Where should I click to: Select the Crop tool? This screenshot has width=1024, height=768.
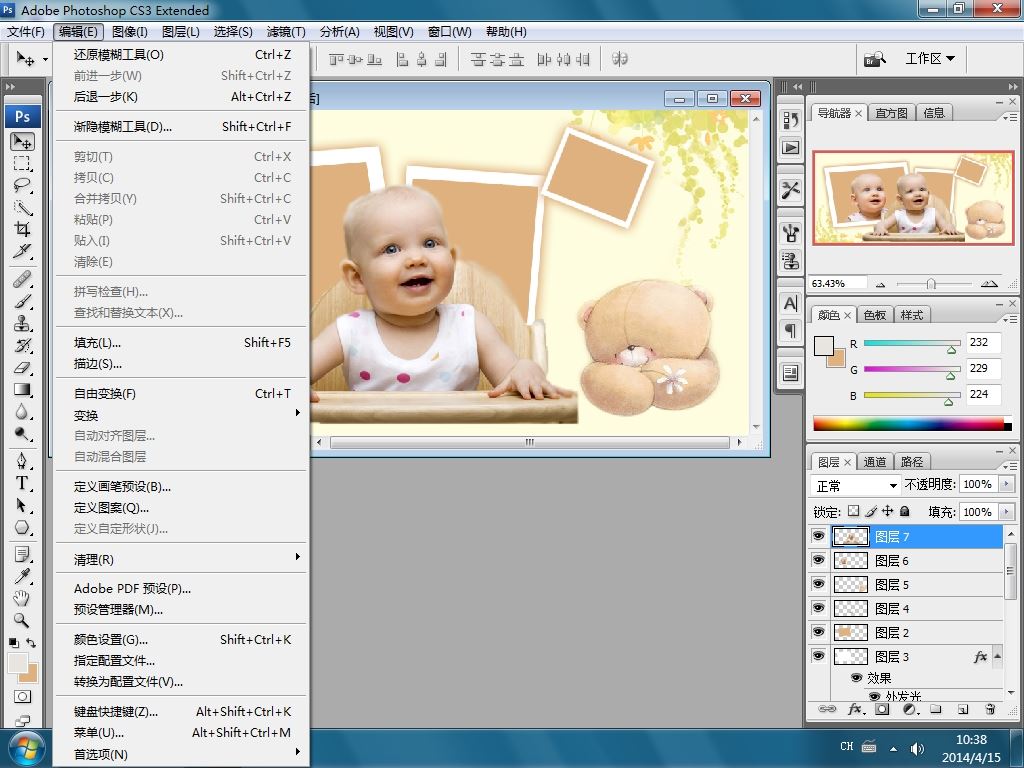[22, 229]
